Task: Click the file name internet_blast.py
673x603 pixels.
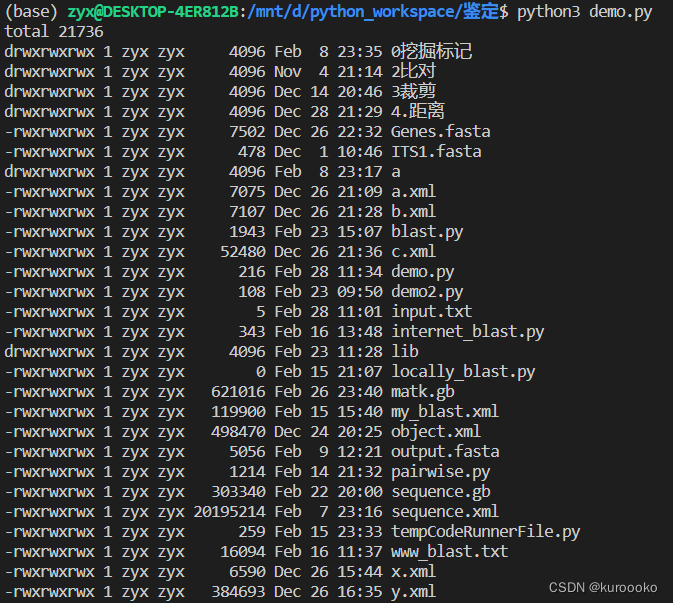Action: click(467, 332)
